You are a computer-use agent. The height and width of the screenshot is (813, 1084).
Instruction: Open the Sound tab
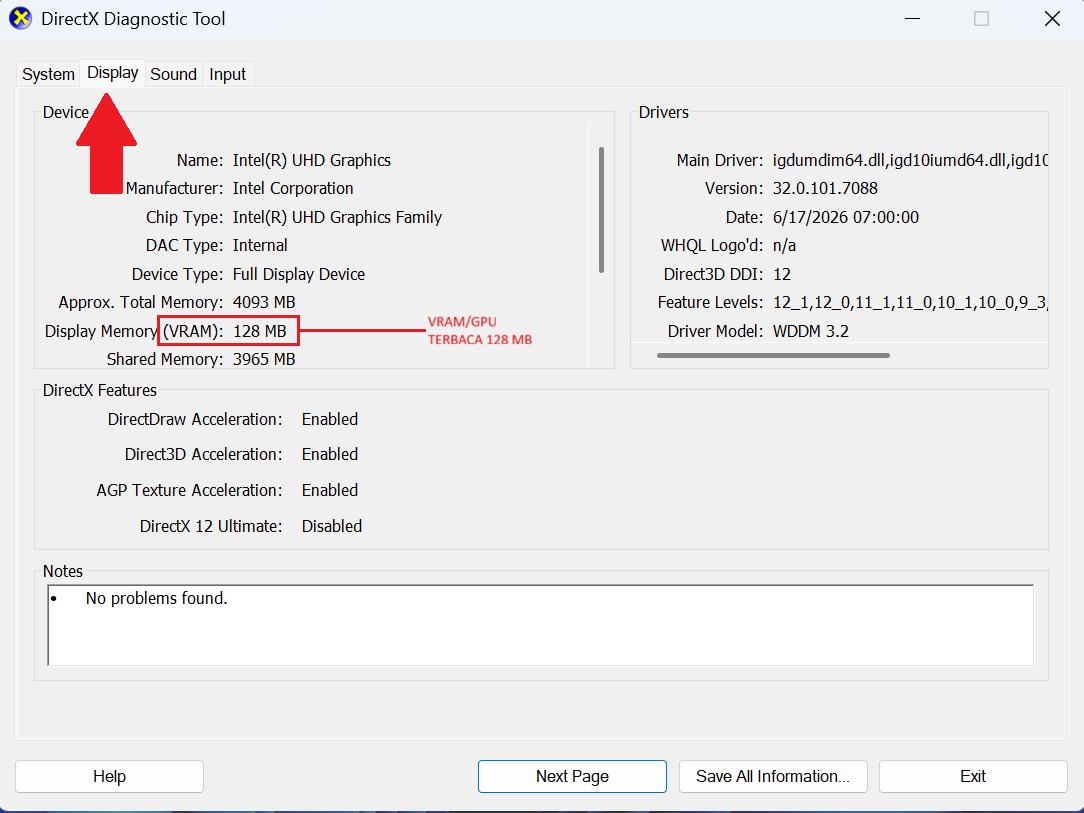(174, 74)
